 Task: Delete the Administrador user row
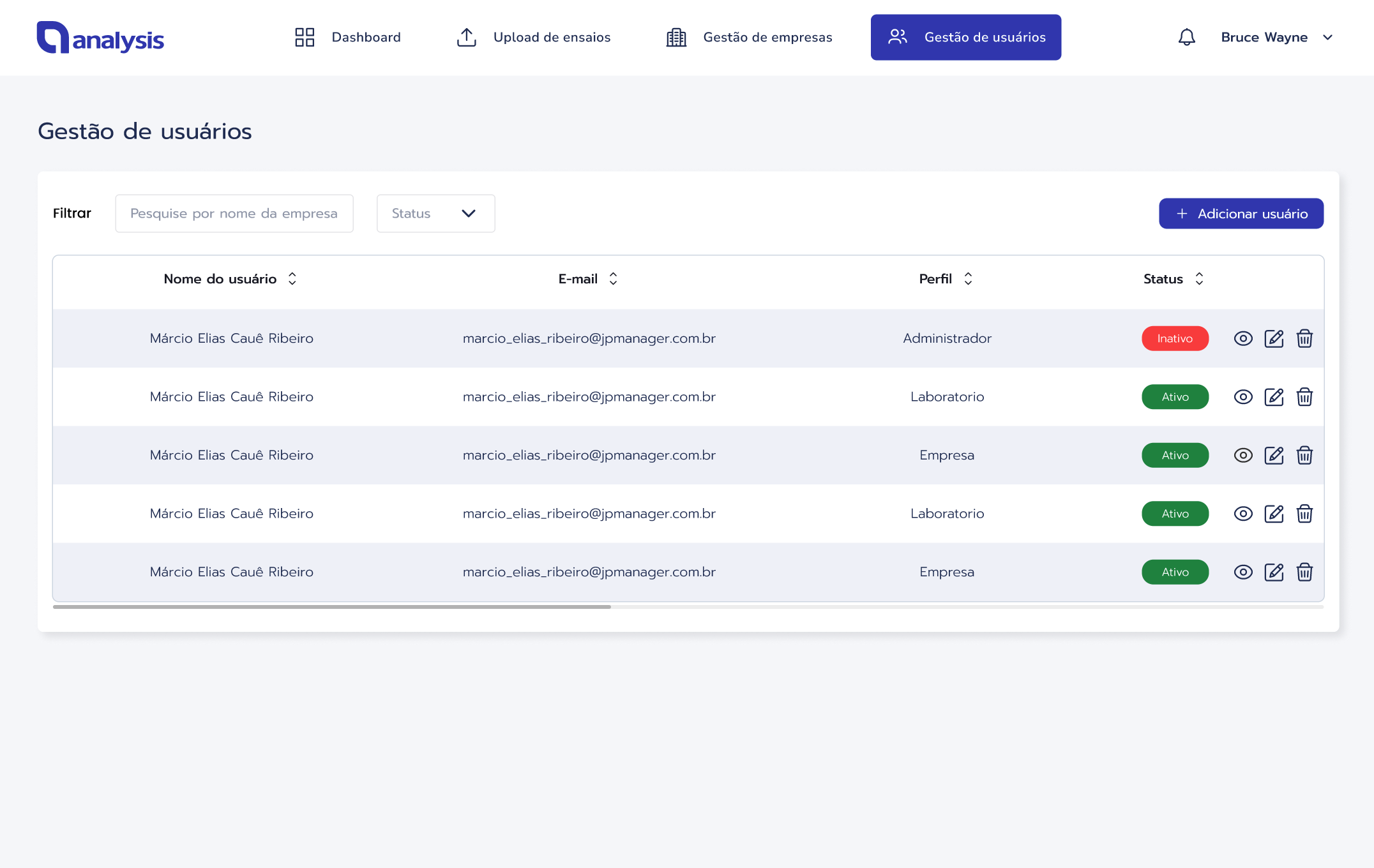point(1304,338)
